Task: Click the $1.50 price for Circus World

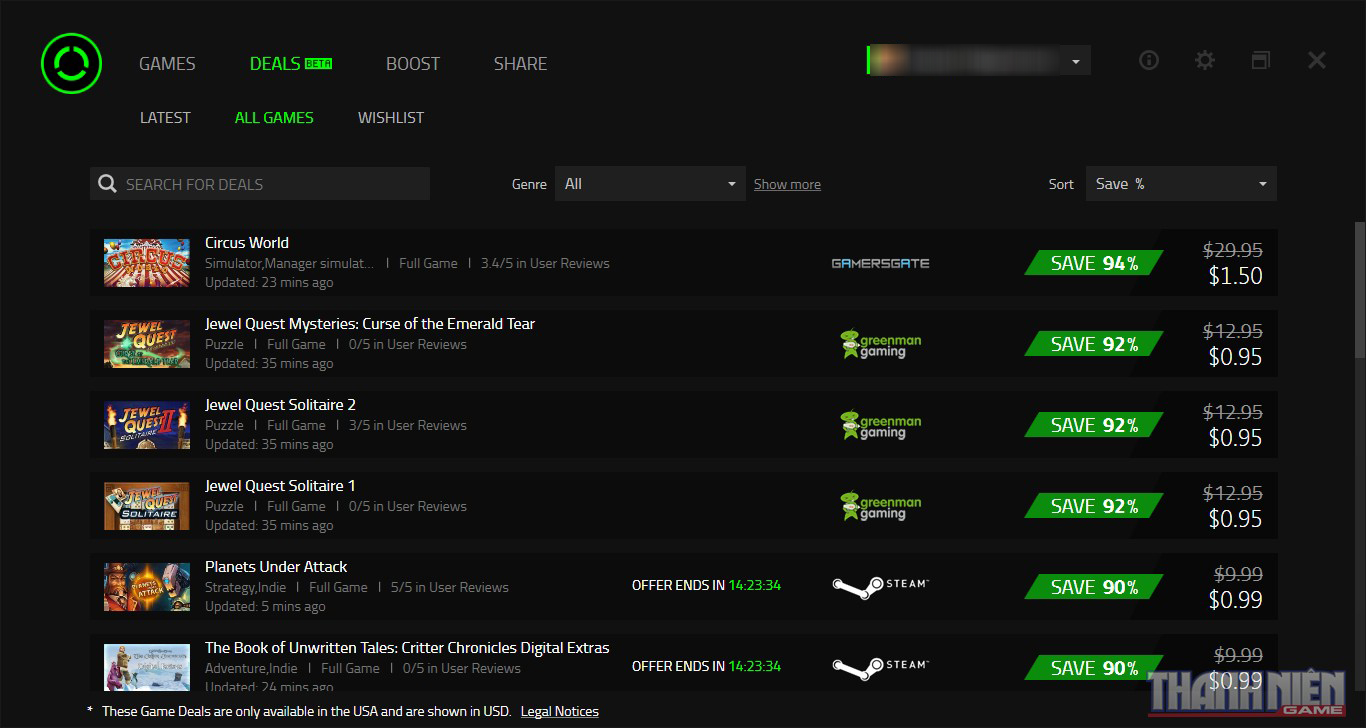Action: point(1235,276)
